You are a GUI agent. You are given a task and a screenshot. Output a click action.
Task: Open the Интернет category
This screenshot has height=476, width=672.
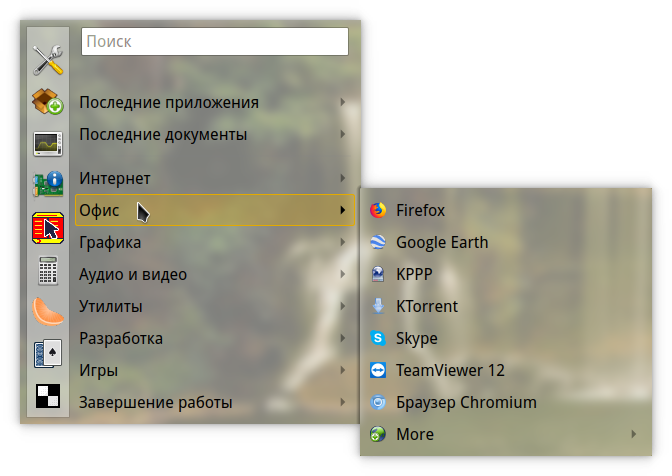pos(215,178)
